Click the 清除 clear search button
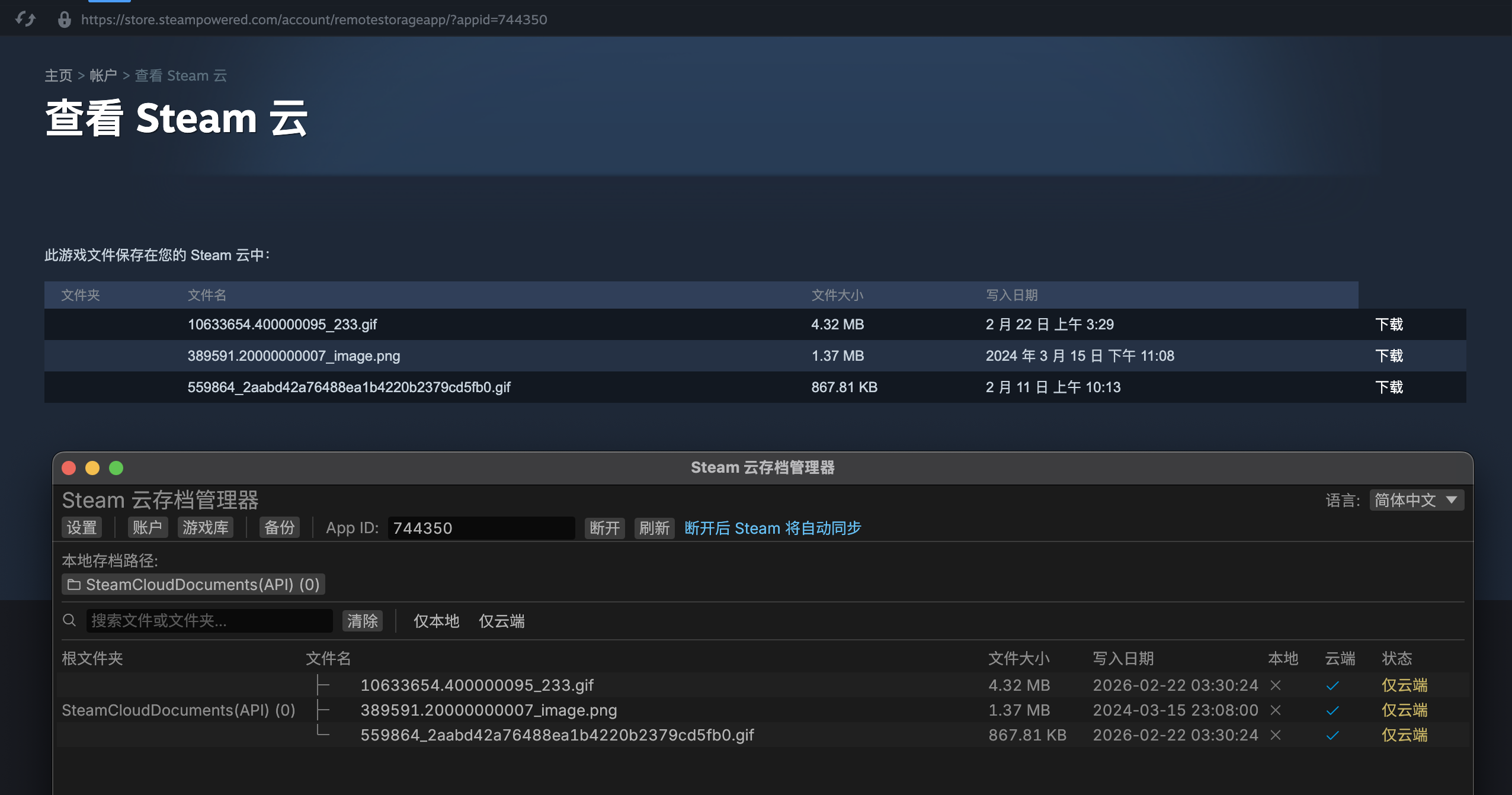The width and height of the screenshot is (1512, 795). pyautogui.click(x=362, y=621)
